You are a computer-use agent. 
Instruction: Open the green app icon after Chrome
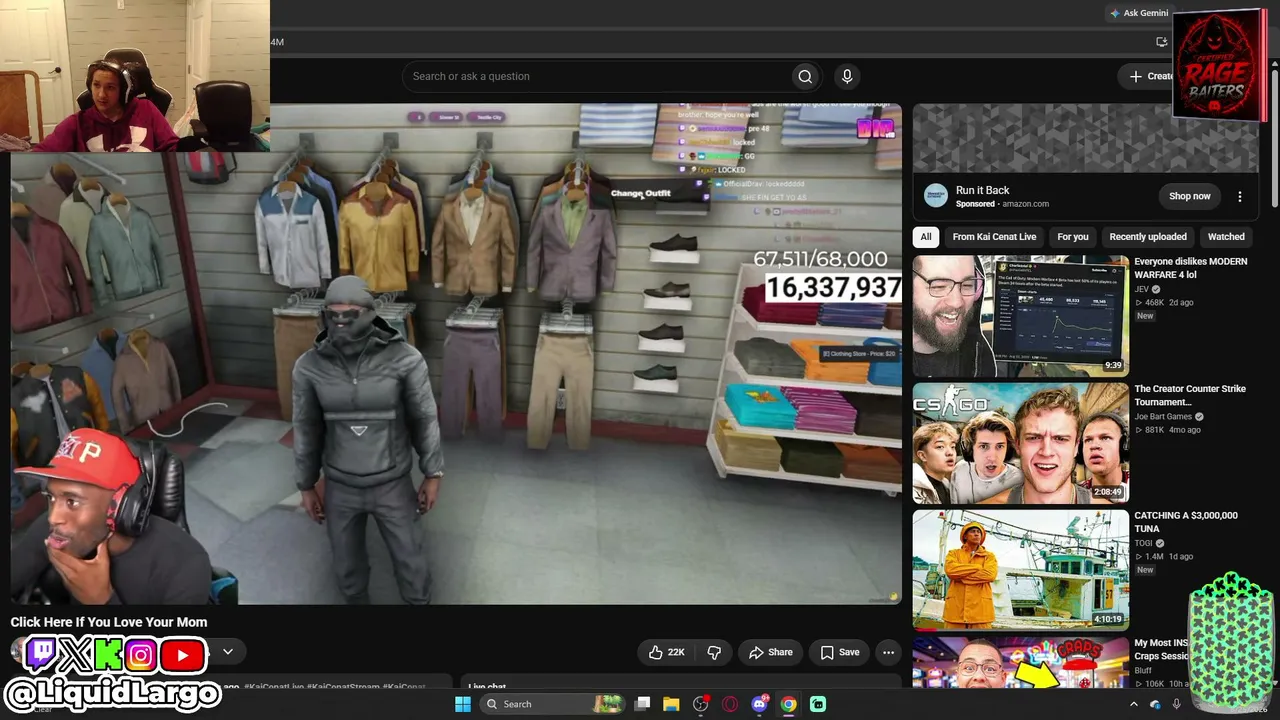pos(818,704)
